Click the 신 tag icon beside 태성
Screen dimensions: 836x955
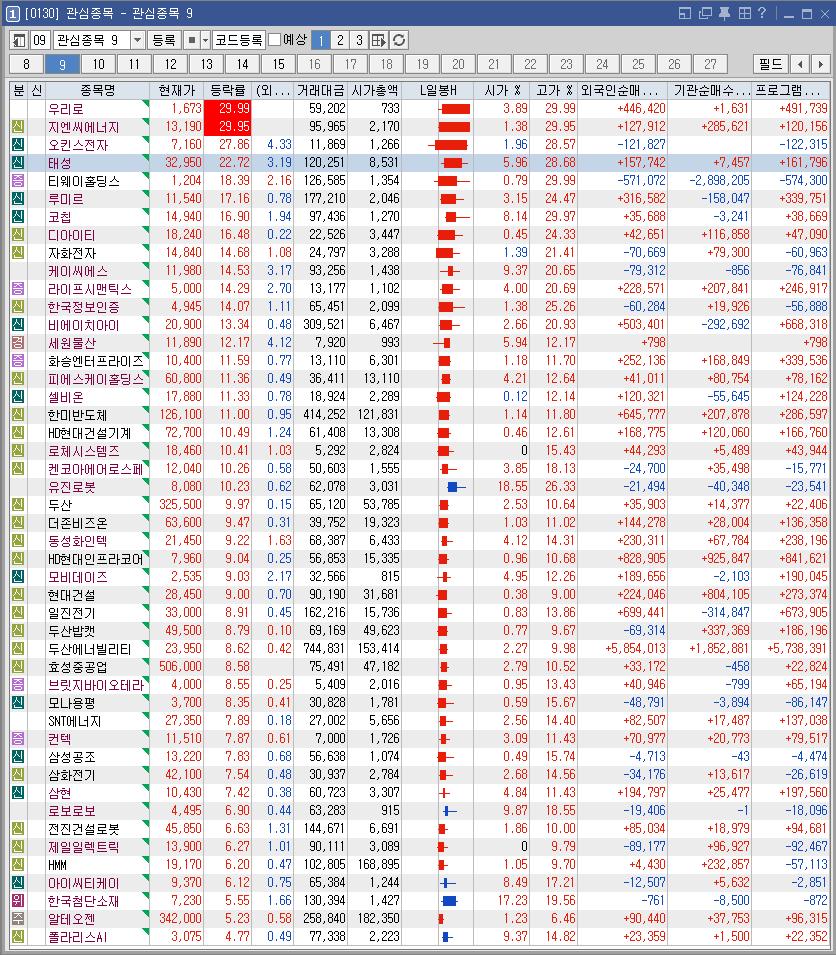[x=18, y=163]
